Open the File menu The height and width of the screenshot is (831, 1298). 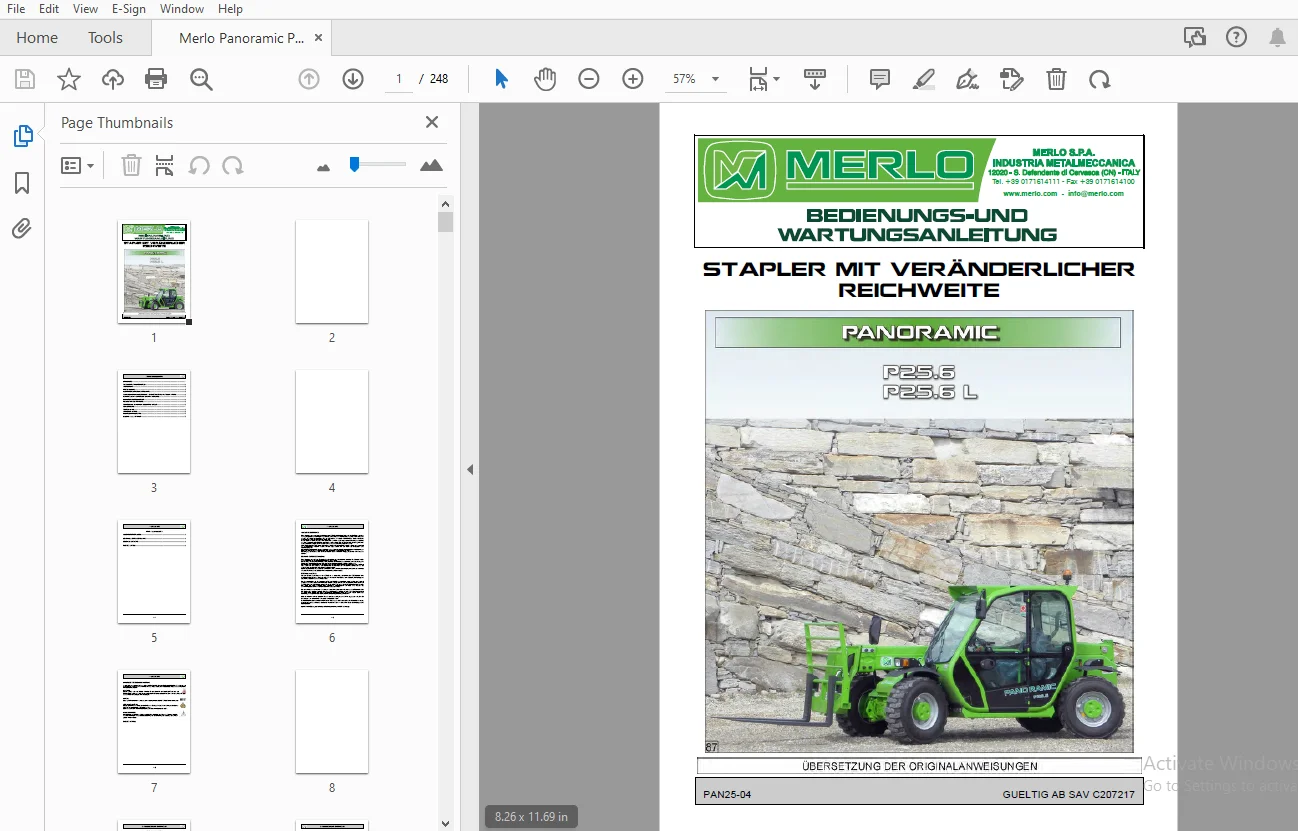coord(16,9)
